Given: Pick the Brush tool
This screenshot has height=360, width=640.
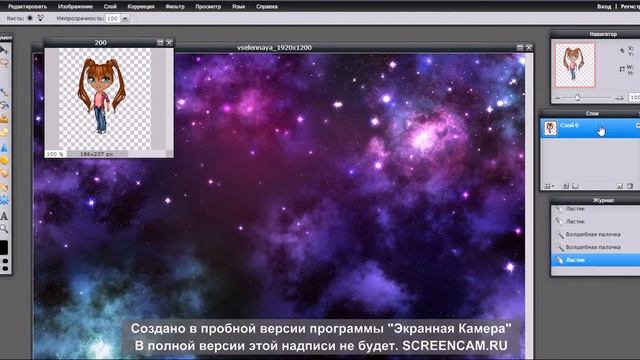Looking at the screenshot, I should click(4, 92).
